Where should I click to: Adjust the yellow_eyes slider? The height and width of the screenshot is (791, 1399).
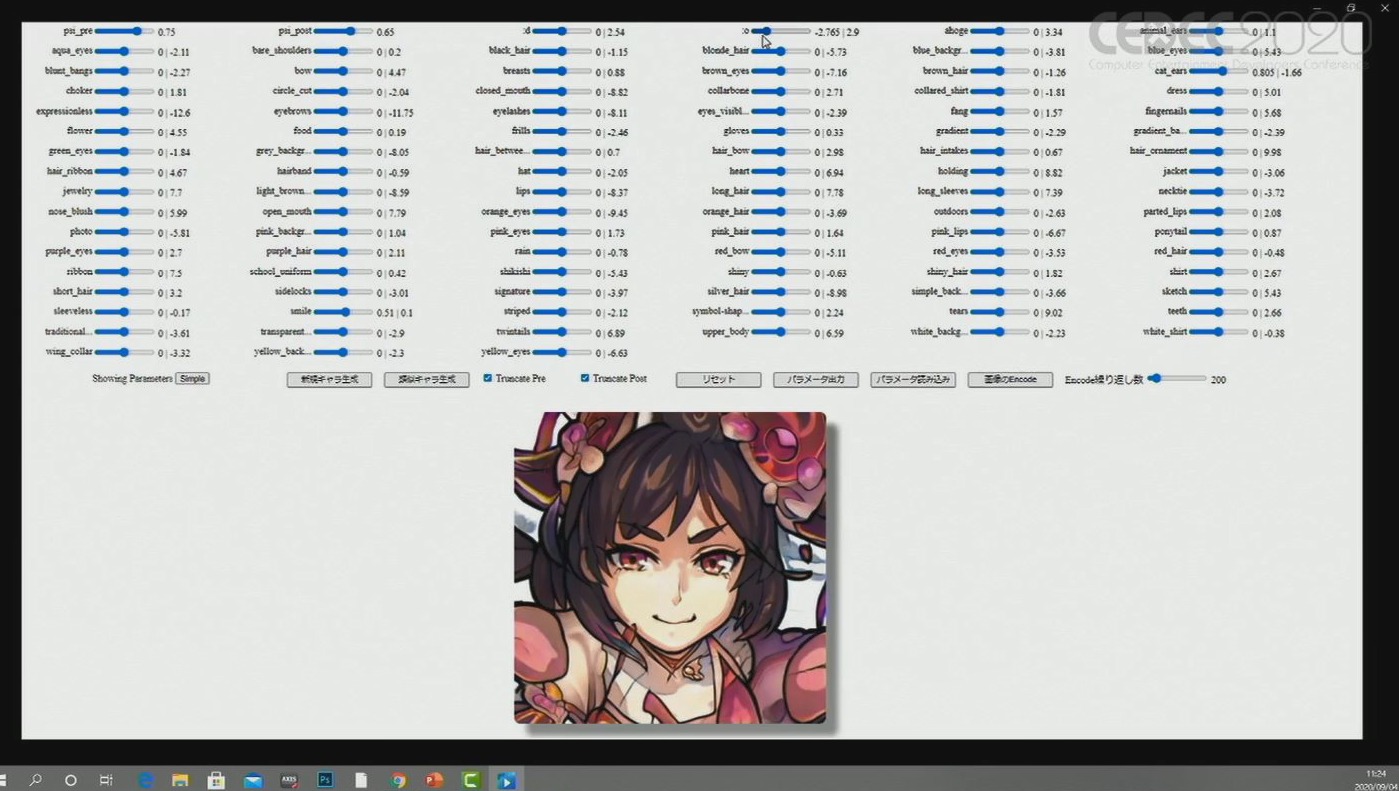[562, 352]
